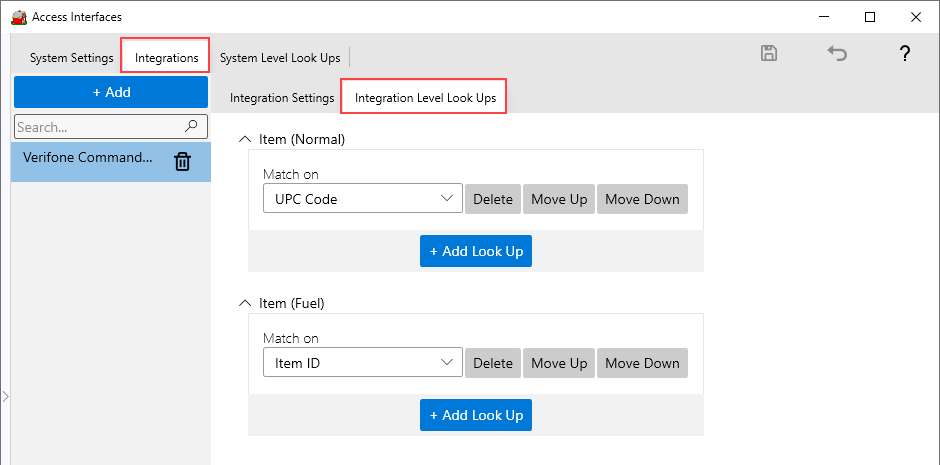Screen dimensions: 940x465
Task: Click the blue + Add button
Action: 111,92
